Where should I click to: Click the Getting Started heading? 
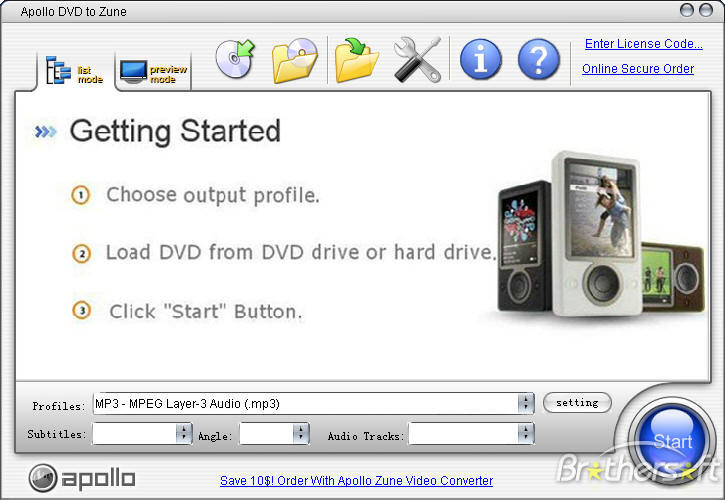click(175, 131)
